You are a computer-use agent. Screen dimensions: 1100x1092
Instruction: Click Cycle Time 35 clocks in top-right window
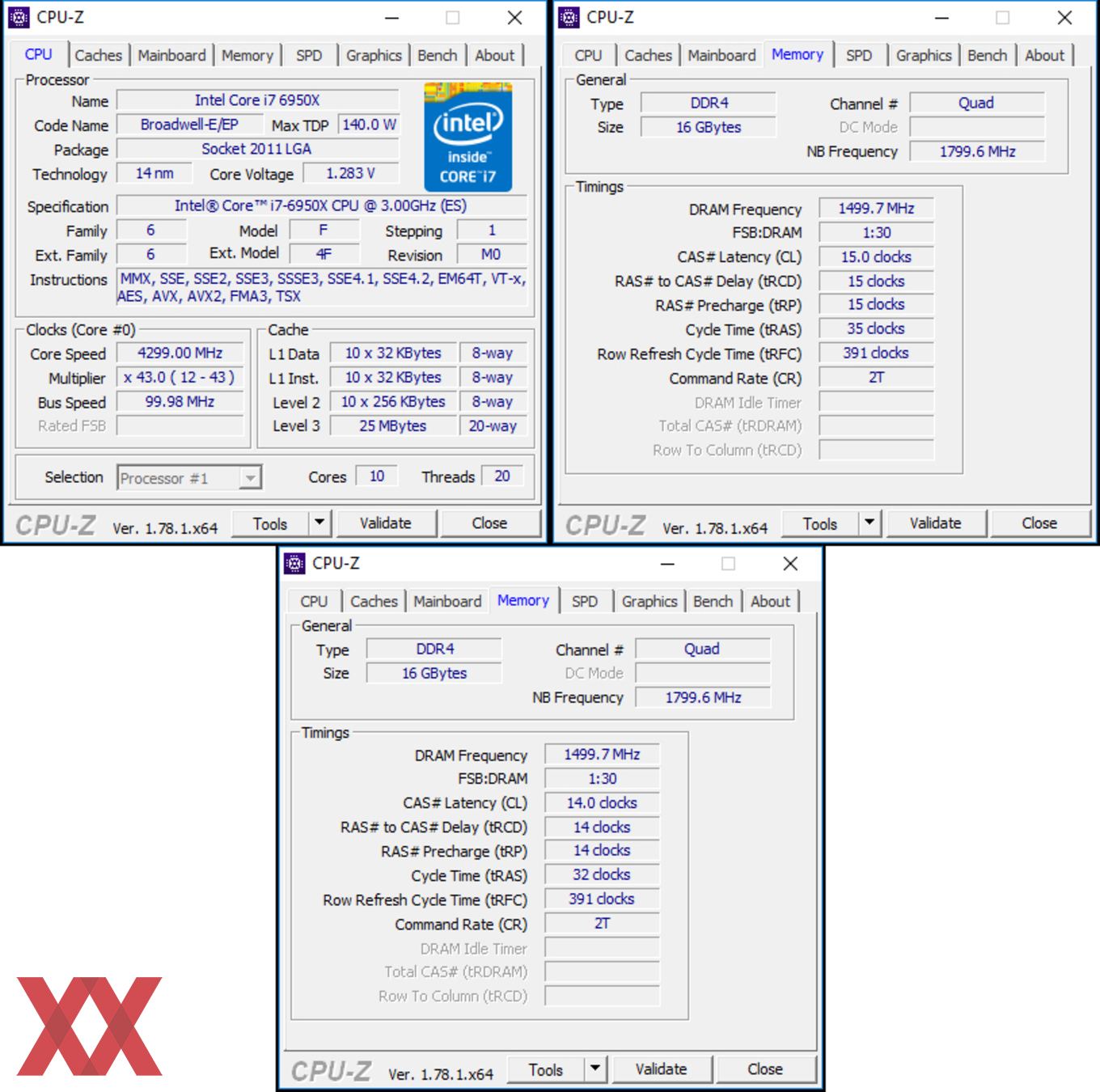pos(877,328)
